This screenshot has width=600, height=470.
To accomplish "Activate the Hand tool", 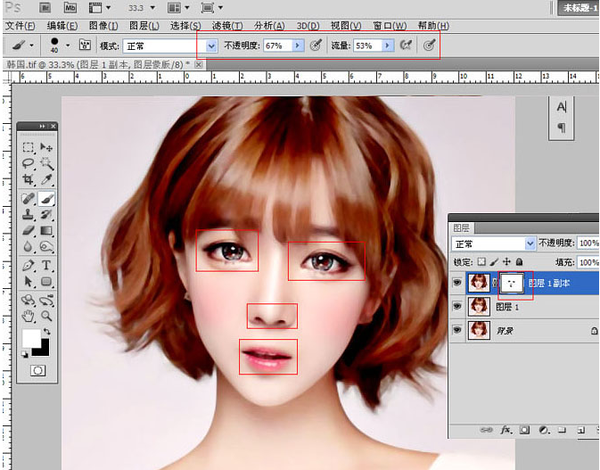I will click(29, 317).
